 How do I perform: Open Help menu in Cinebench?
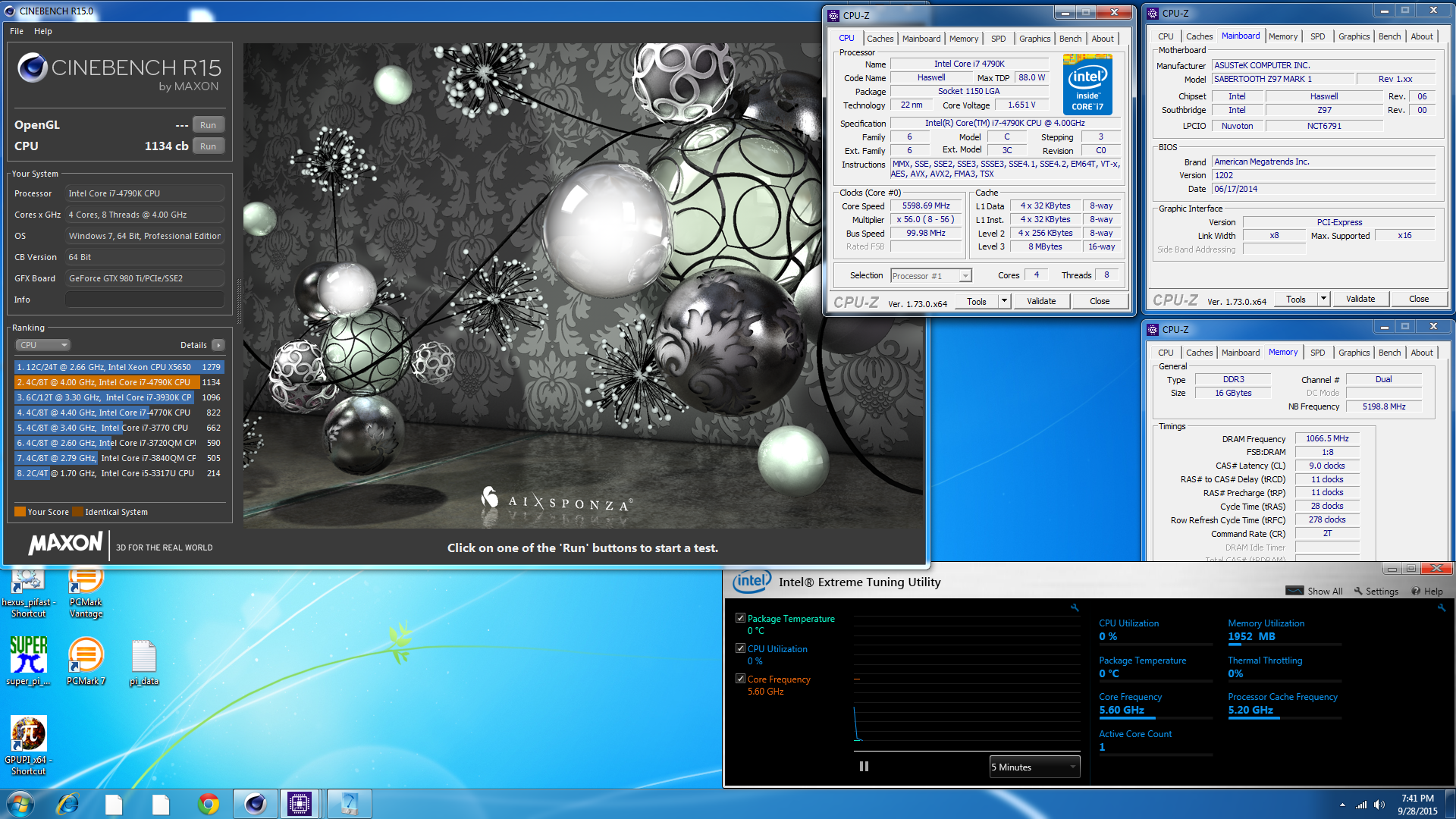(43, 31)
